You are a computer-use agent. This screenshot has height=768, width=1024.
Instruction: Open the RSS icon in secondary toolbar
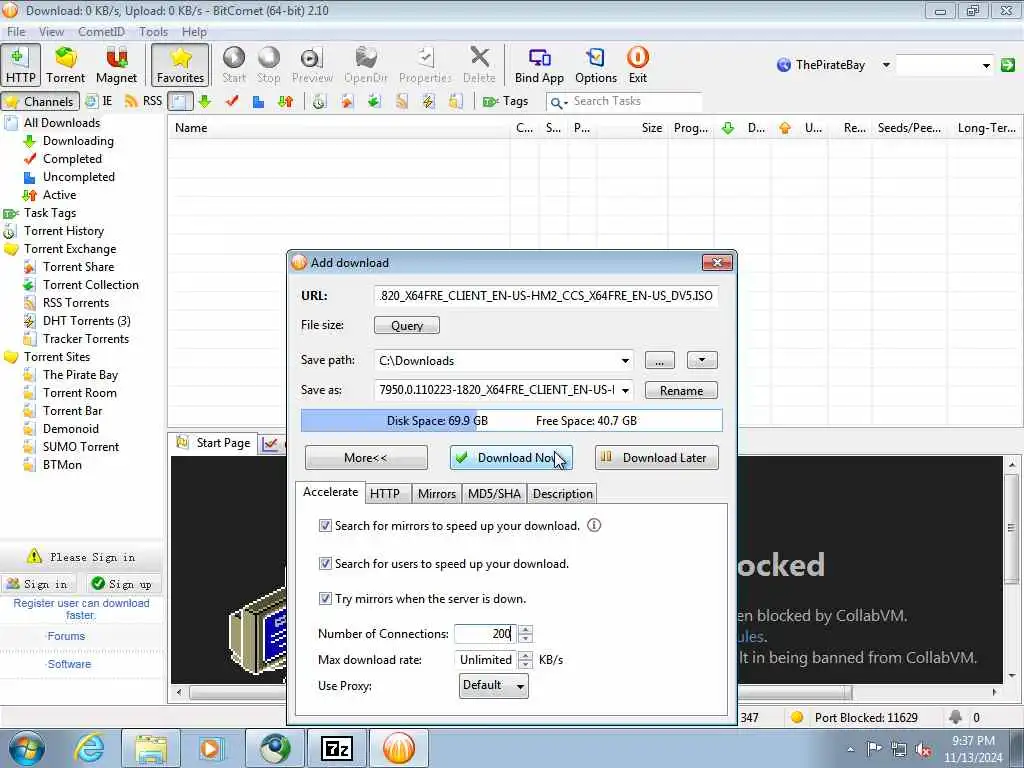pos(144,101)
